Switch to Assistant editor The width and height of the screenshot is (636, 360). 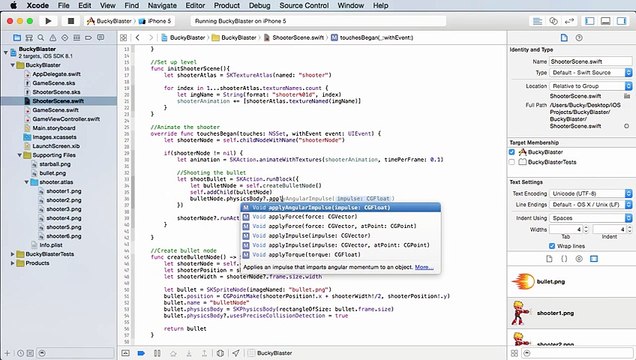tap(553, 21)
